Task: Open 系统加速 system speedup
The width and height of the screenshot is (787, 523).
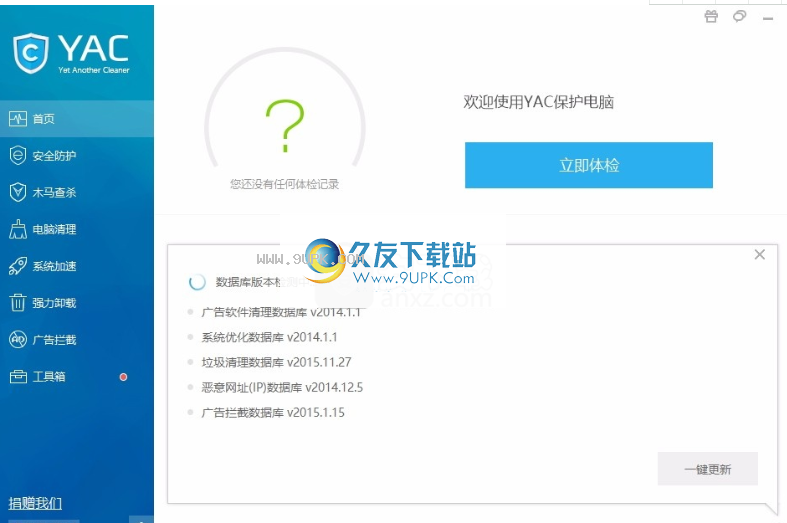Action: pos(77,266)
